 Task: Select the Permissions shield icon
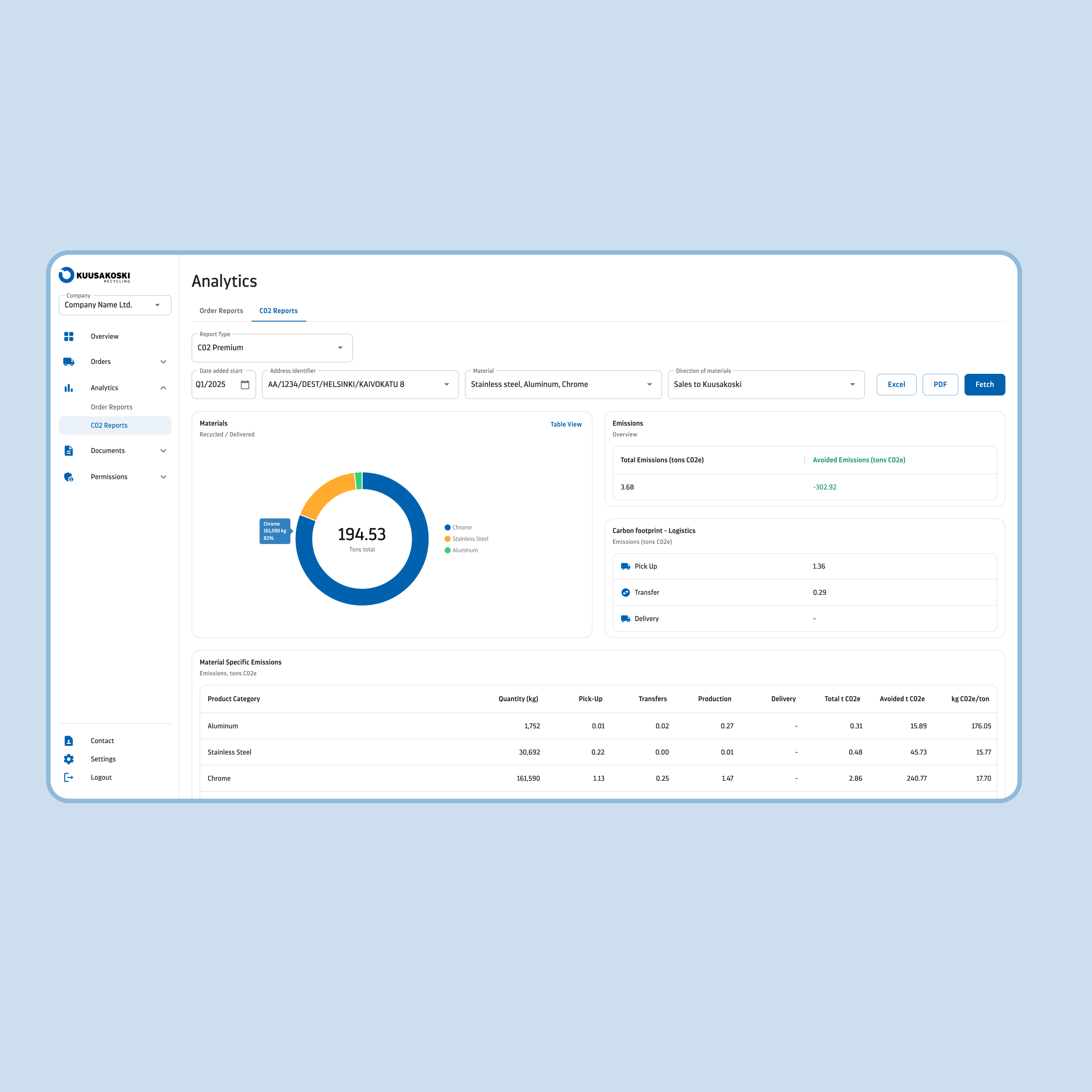[69, 477]
